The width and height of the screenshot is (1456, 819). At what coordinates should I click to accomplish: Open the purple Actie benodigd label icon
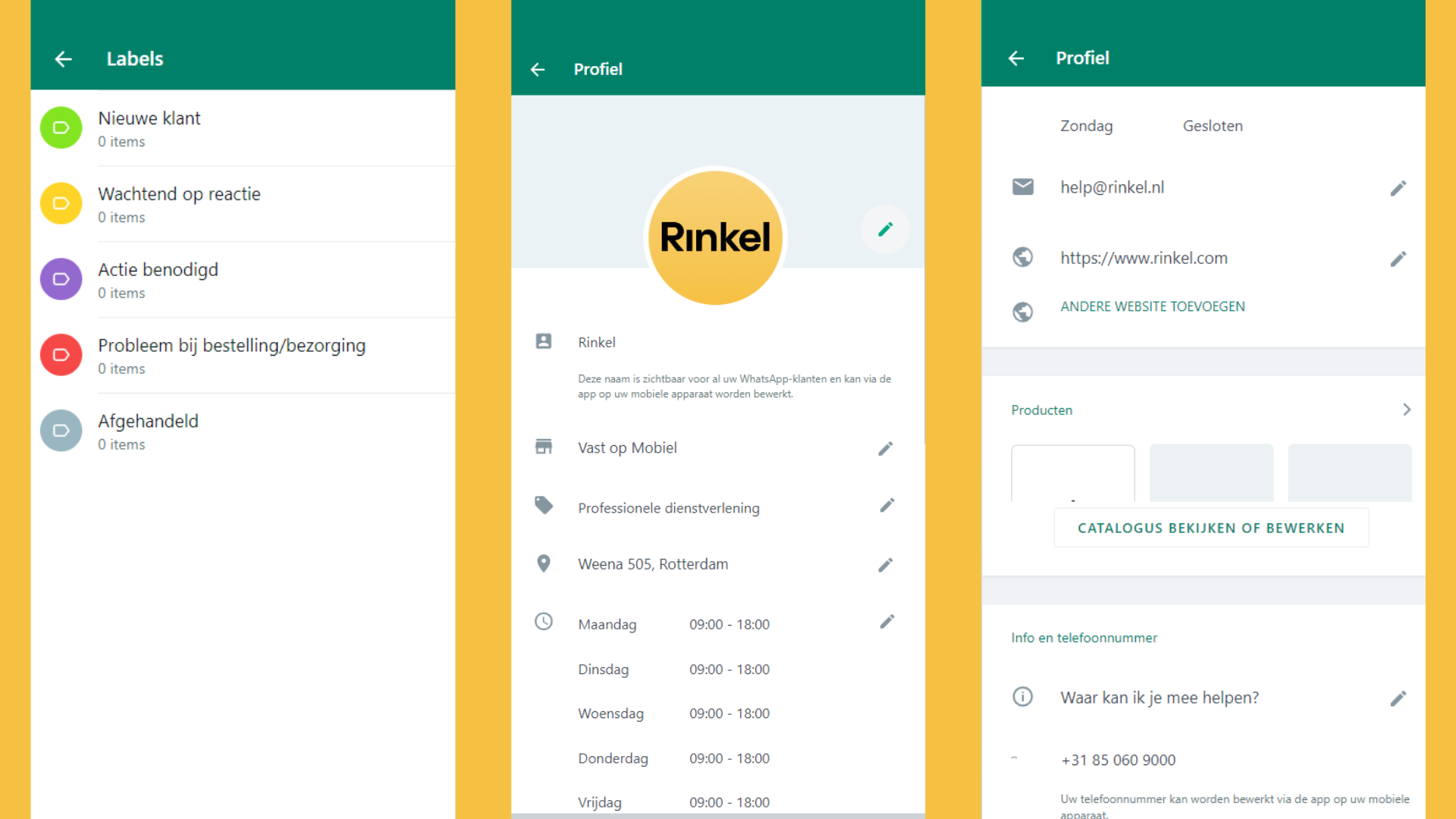(x=61, y=279)
